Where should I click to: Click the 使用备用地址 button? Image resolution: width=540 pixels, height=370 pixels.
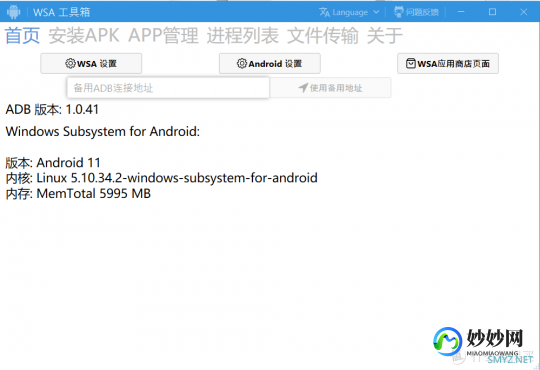(x=330, y=88)
